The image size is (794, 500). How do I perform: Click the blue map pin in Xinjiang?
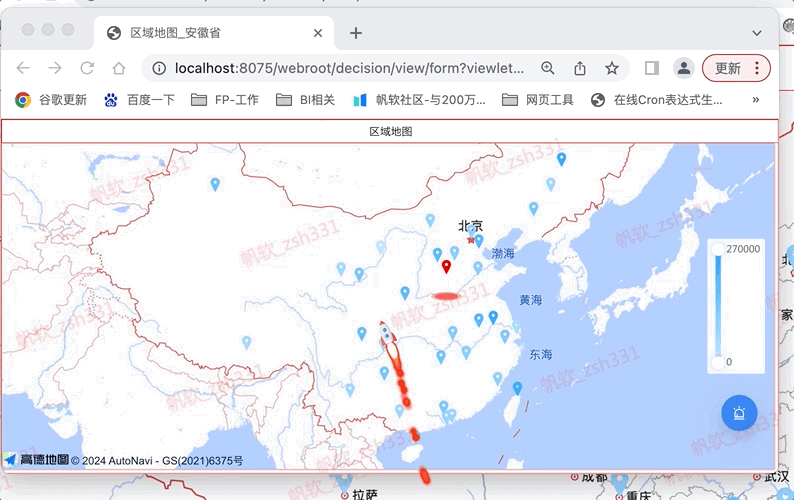click(x=215, y=184)
